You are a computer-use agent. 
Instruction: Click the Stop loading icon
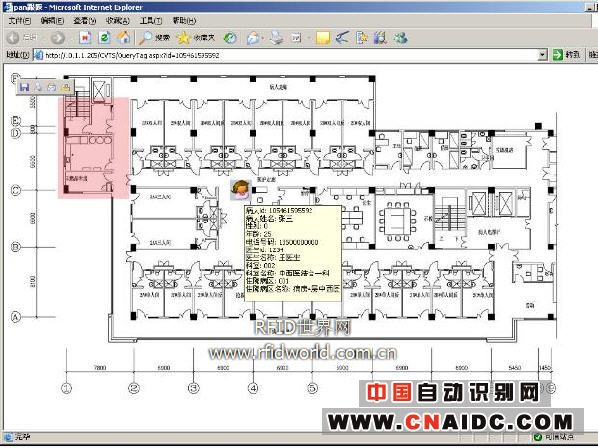[x=85, y=37]
